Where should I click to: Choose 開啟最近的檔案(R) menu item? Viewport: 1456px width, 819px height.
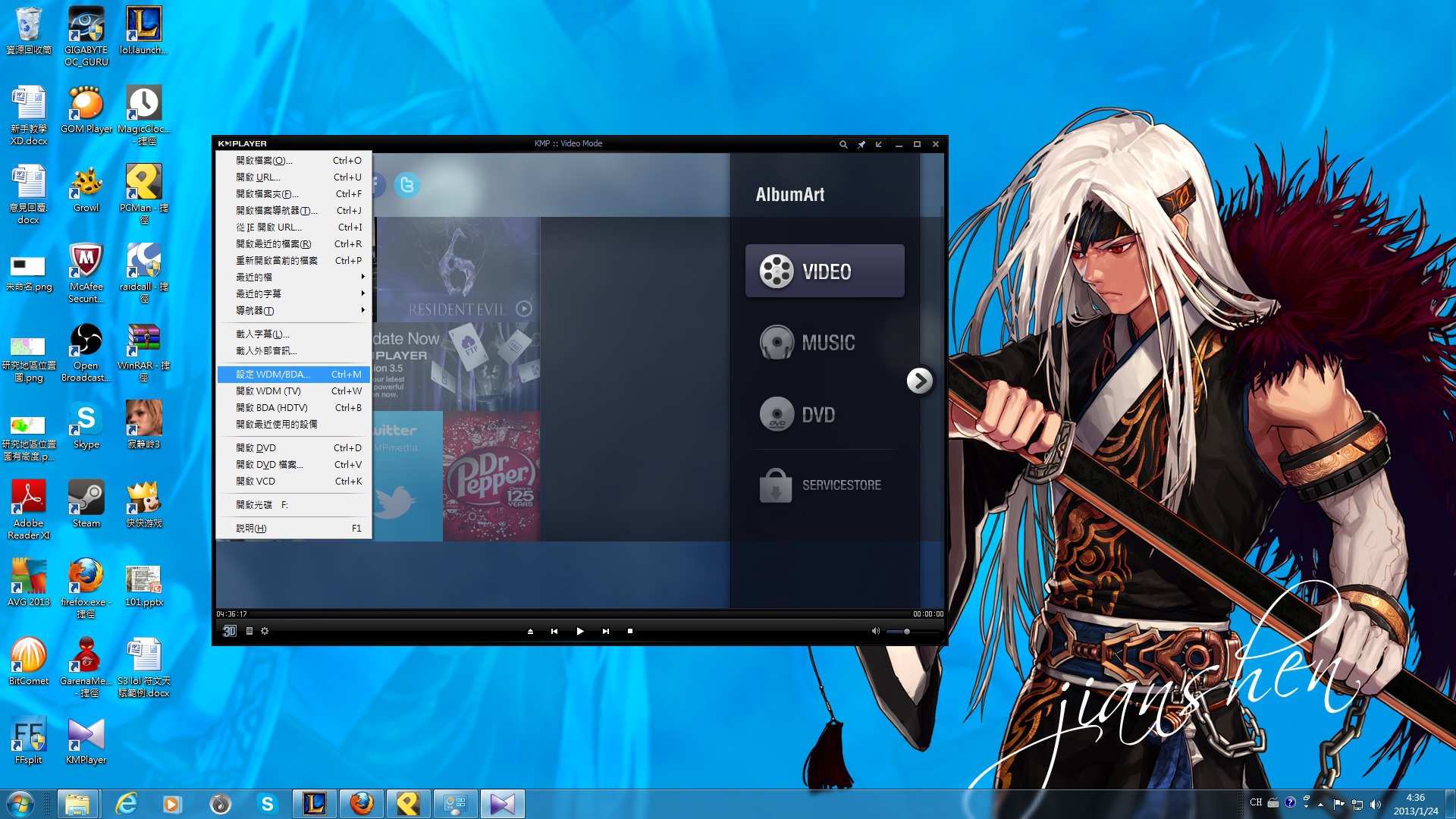point(293,244)
